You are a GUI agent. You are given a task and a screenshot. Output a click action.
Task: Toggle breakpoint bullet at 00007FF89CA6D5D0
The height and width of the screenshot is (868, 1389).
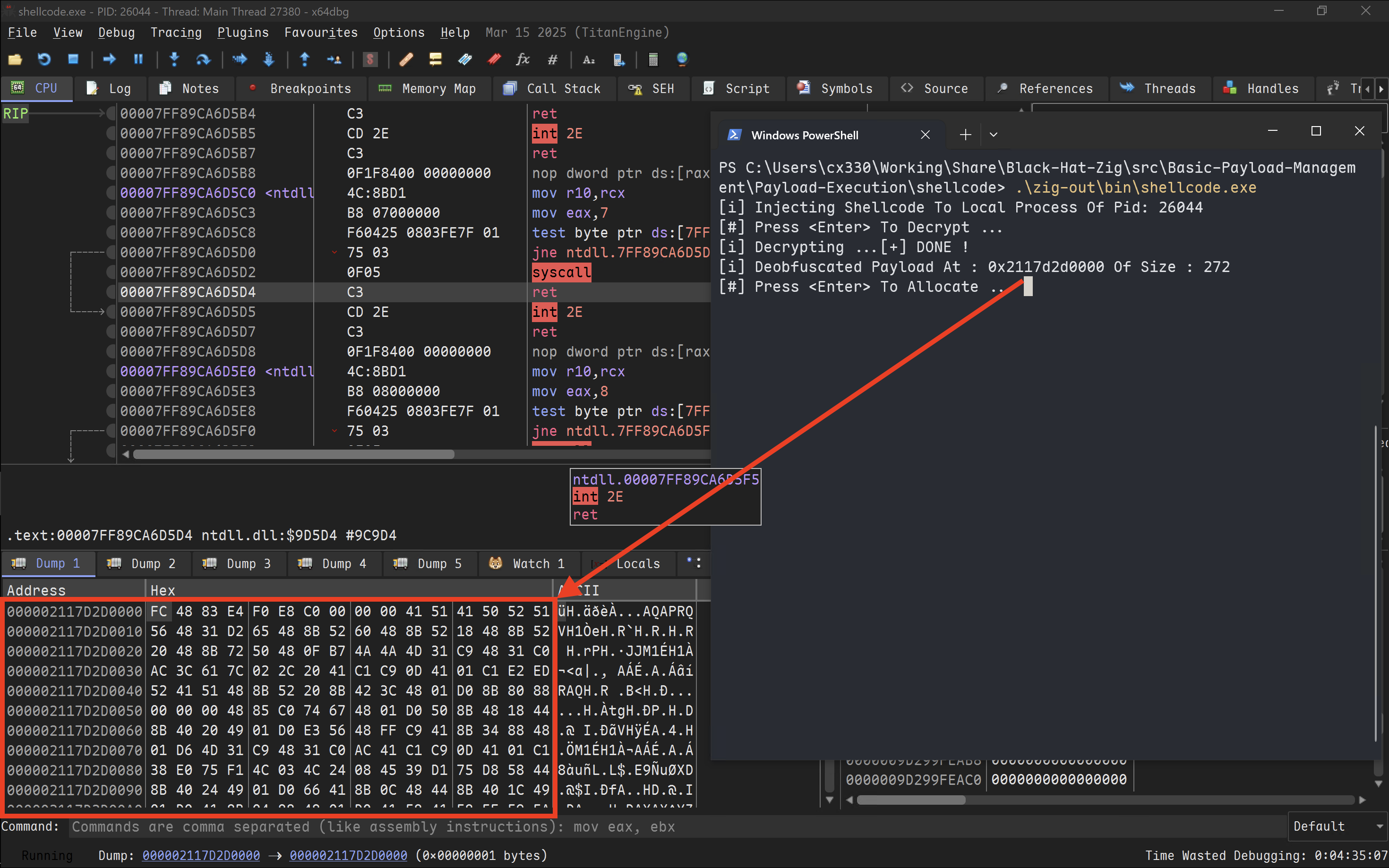coord(111,253)
